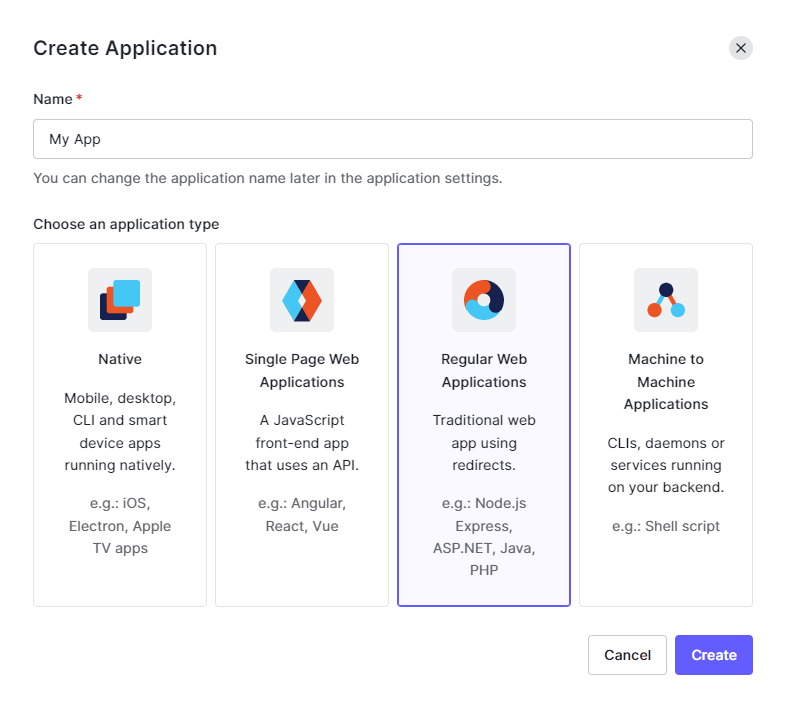Choose the Single Page Web Applications title
787x705 pixels.
tap(302, 370)
